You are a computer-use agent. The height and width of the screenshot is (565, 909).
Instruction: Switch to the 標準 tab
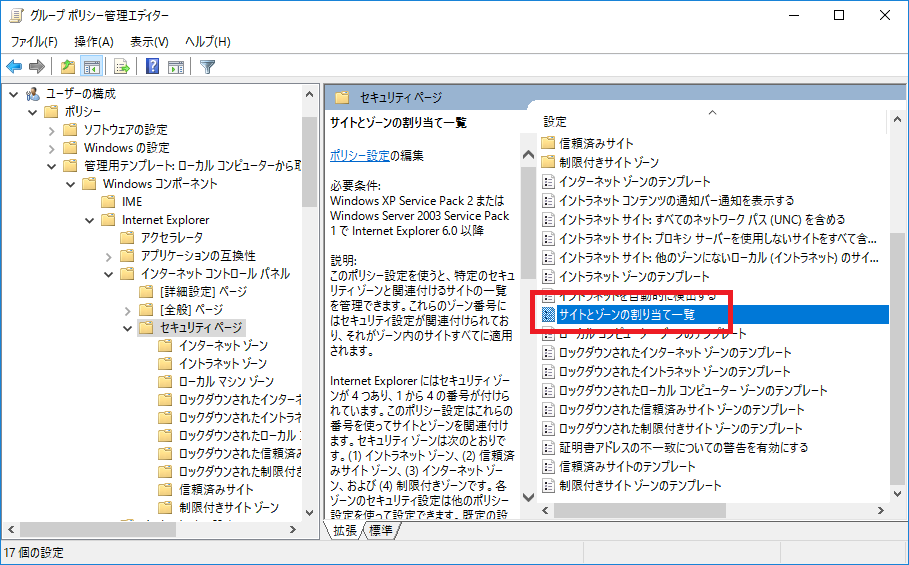[x=380, y=530]
